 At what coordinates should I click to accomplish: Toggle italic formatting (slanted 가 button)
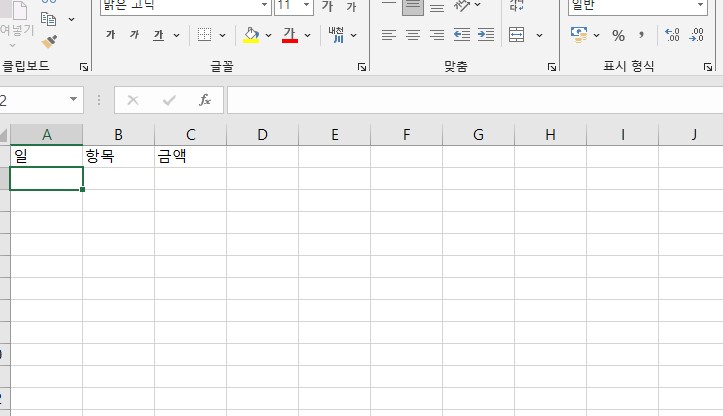(x=134, y=35)
